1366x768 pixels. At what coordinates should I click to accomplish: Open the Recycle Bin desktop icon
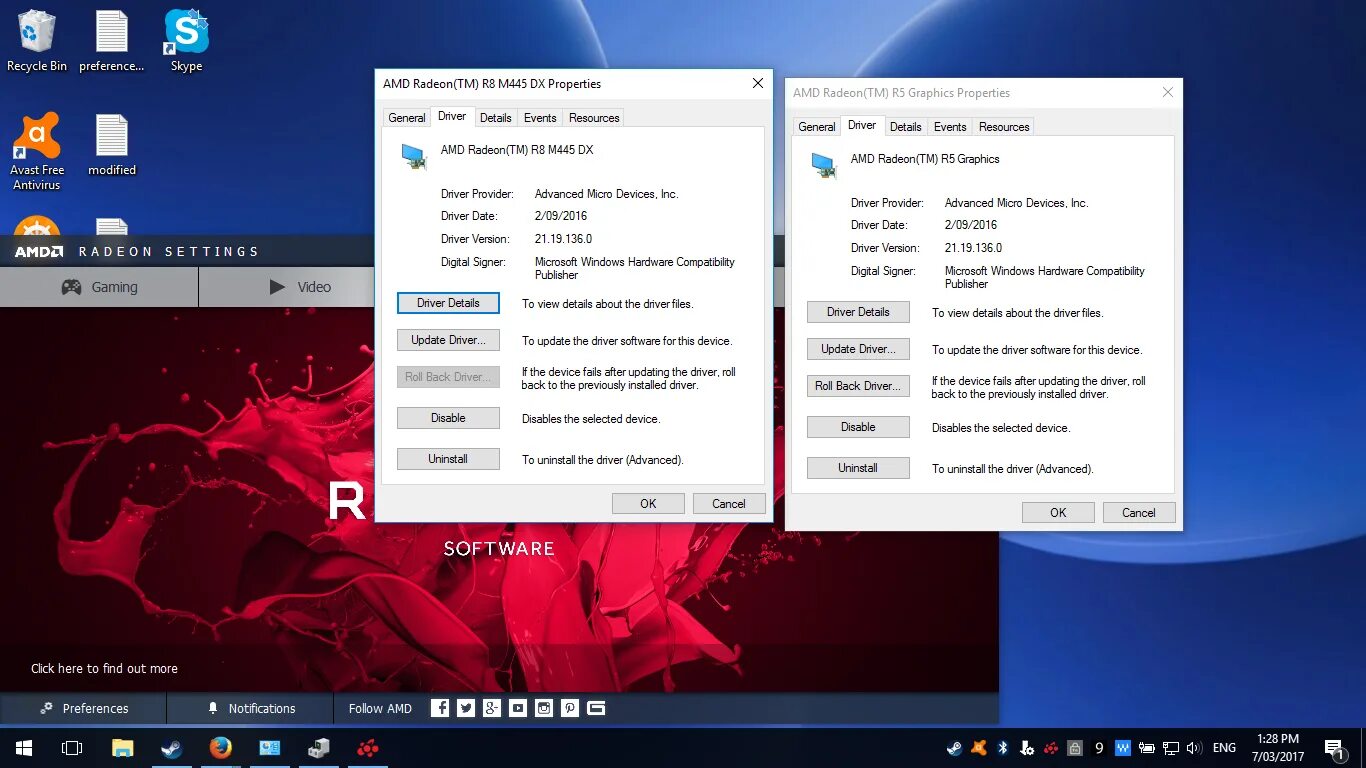pyautogui.click(x=37, y=42)
